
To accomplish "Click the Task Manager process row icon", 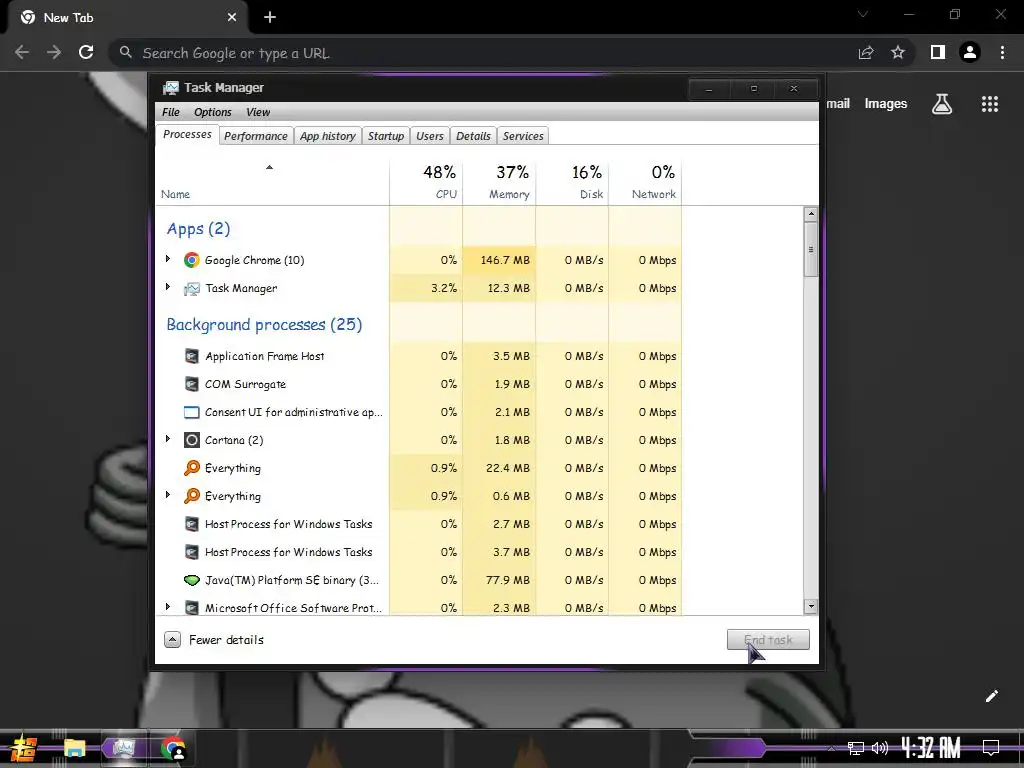I will [191, 288].
